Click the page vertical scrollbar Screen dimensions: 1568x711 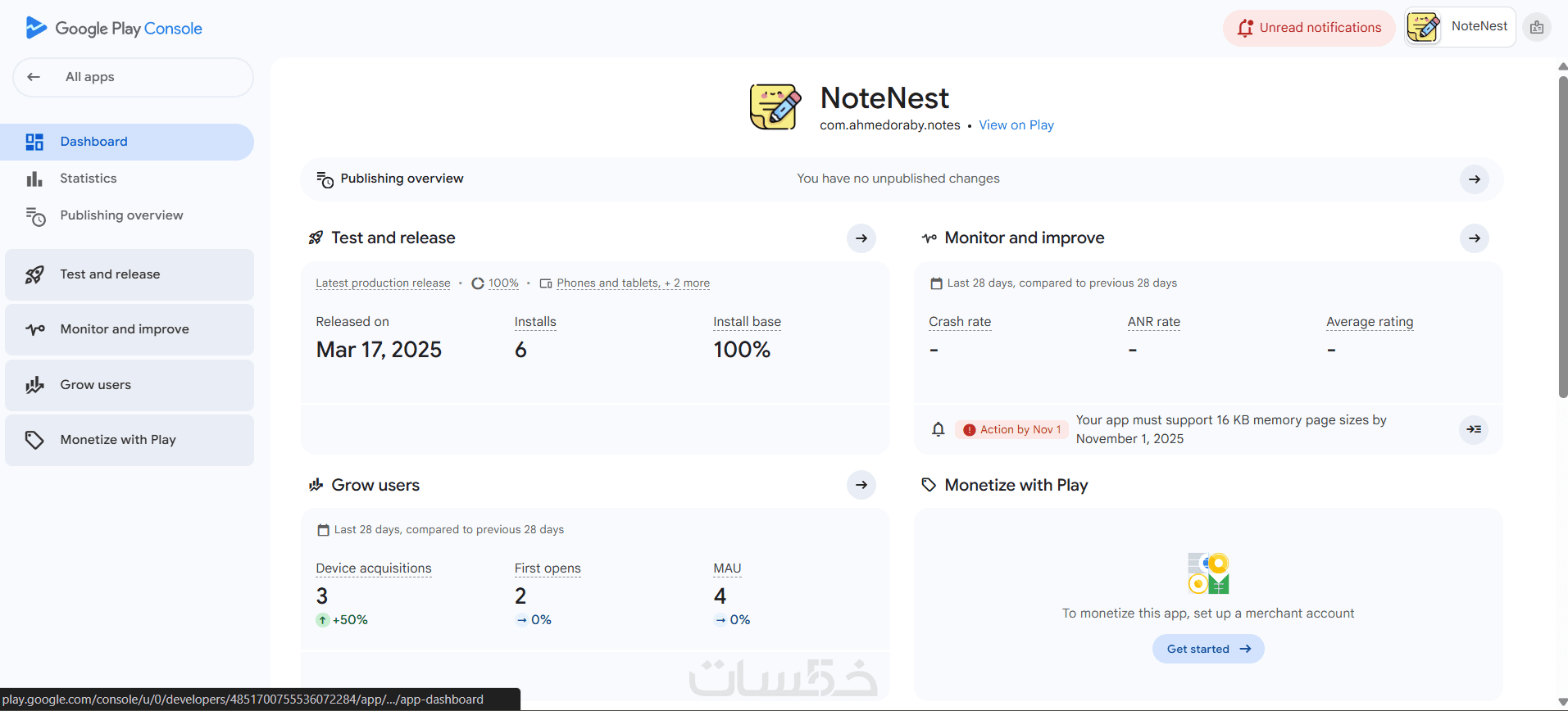1562,238
